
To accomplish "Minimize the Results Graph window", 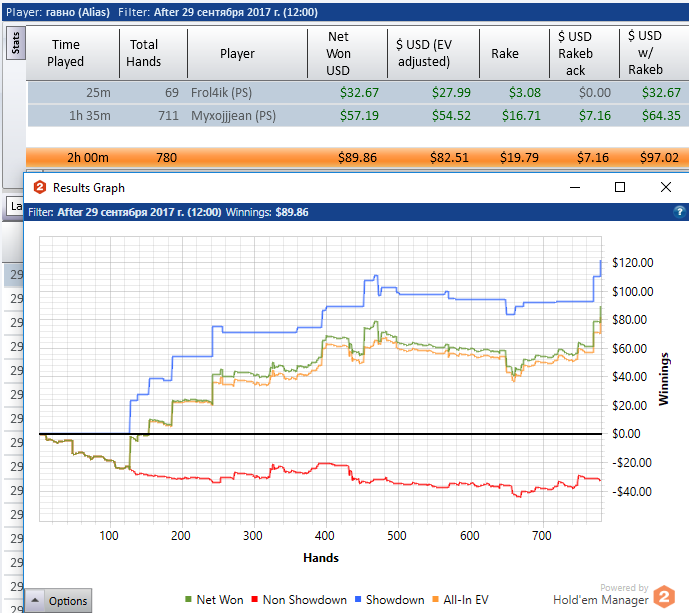I will pyautogui.click(x=575, y=187).
